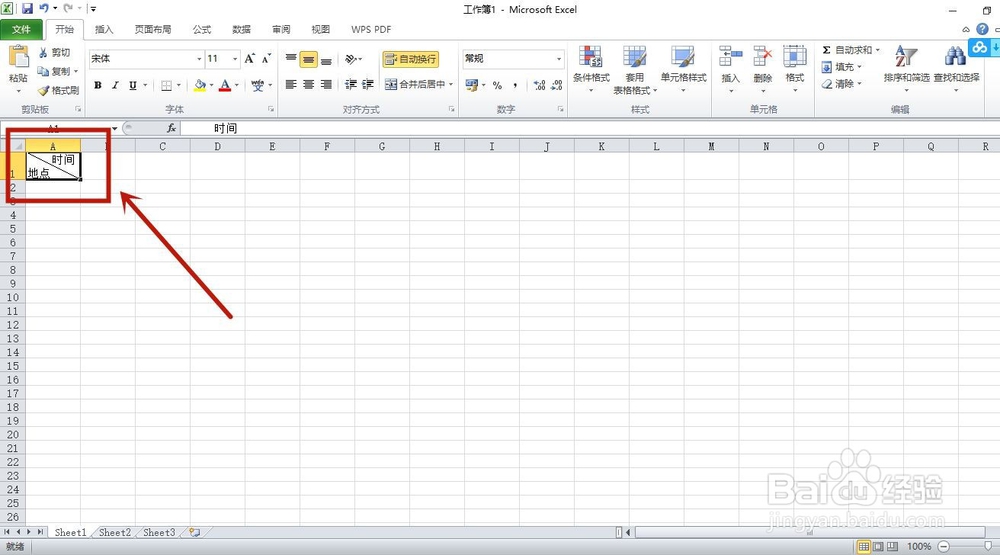Click Insert cells (插入) icon
Image resolution: width=1000 pixels, height=555 pixels.
730,57
